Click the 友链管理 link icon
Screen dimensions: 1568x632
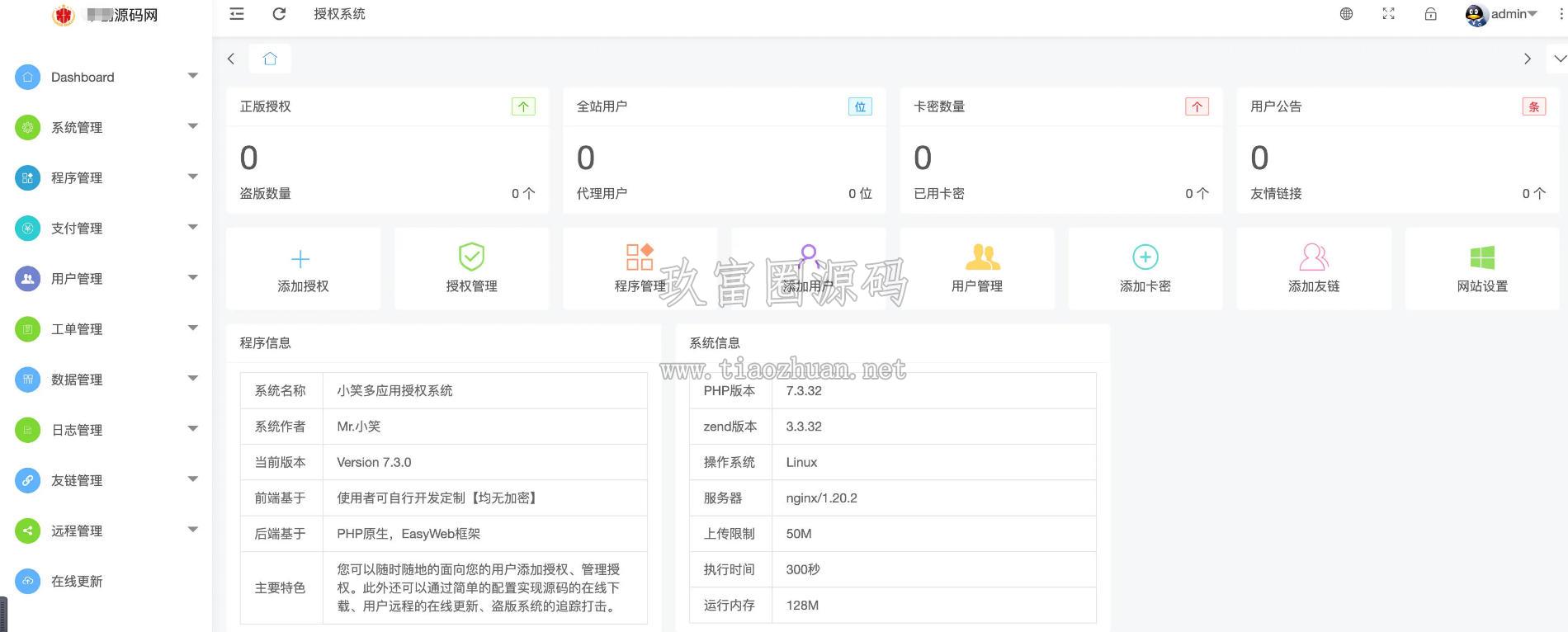(x=27, y=479)
